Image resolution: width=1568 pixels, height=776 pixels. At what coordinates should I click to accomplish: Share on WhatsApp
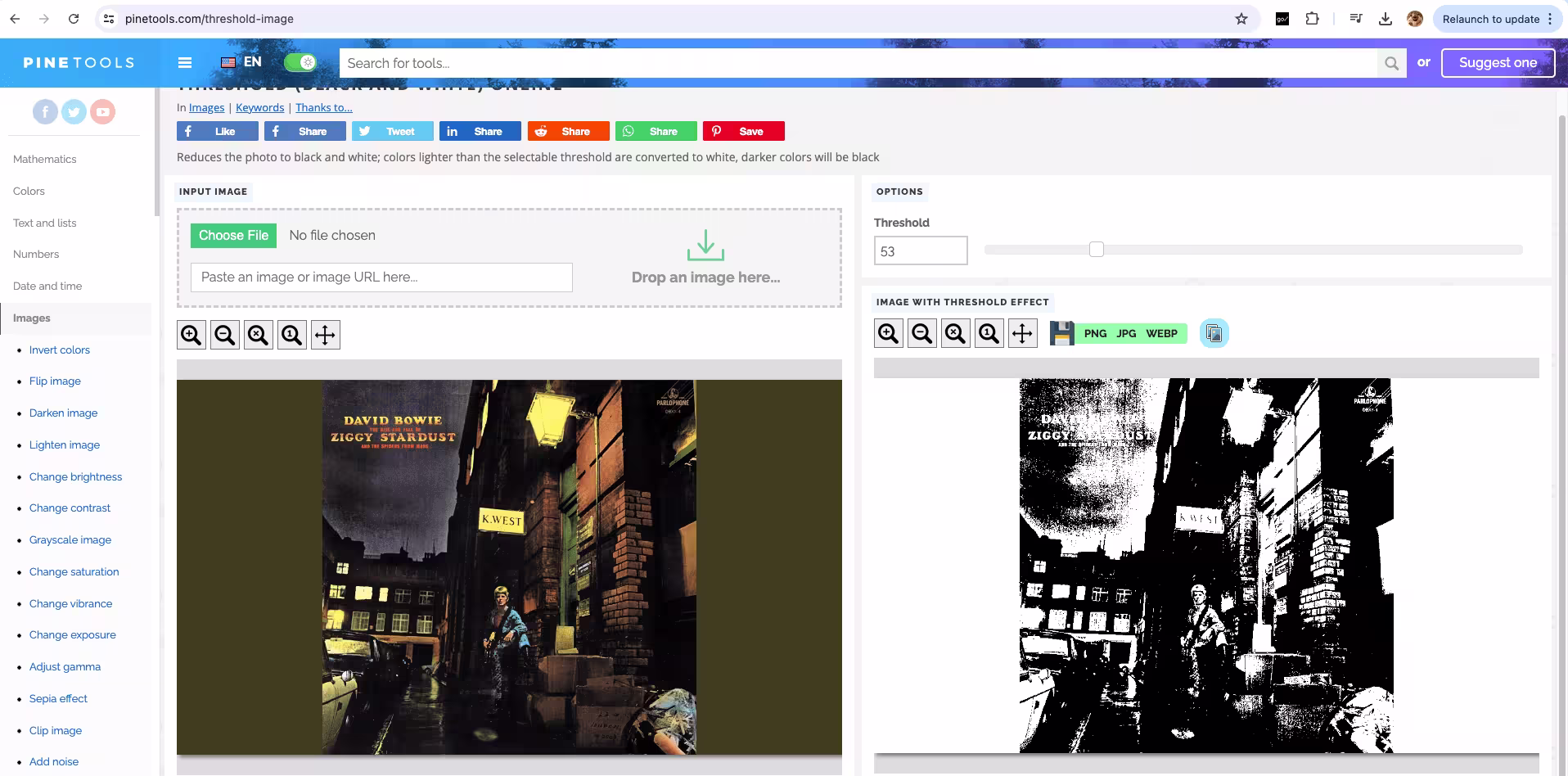[x=656, y=131]
